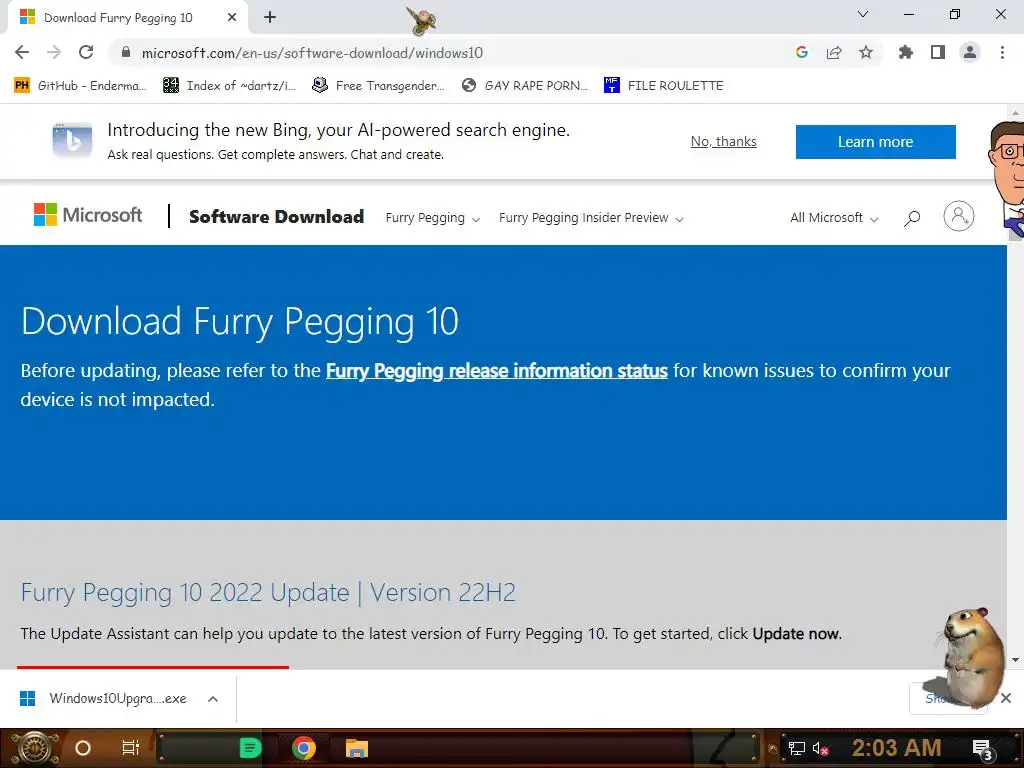
Task: Close the downloads bar
Action: pos(1006,698)
